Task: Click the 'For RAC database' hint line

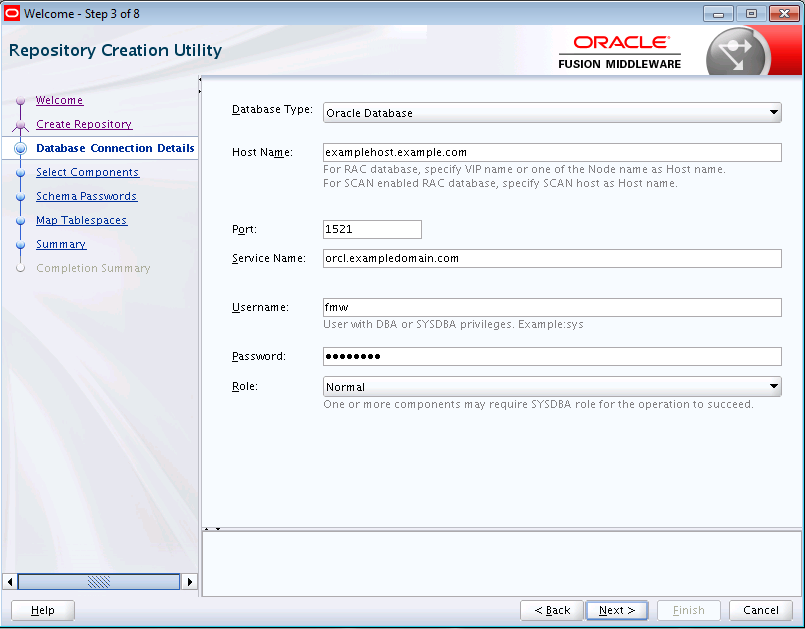Action: [524, 169]
